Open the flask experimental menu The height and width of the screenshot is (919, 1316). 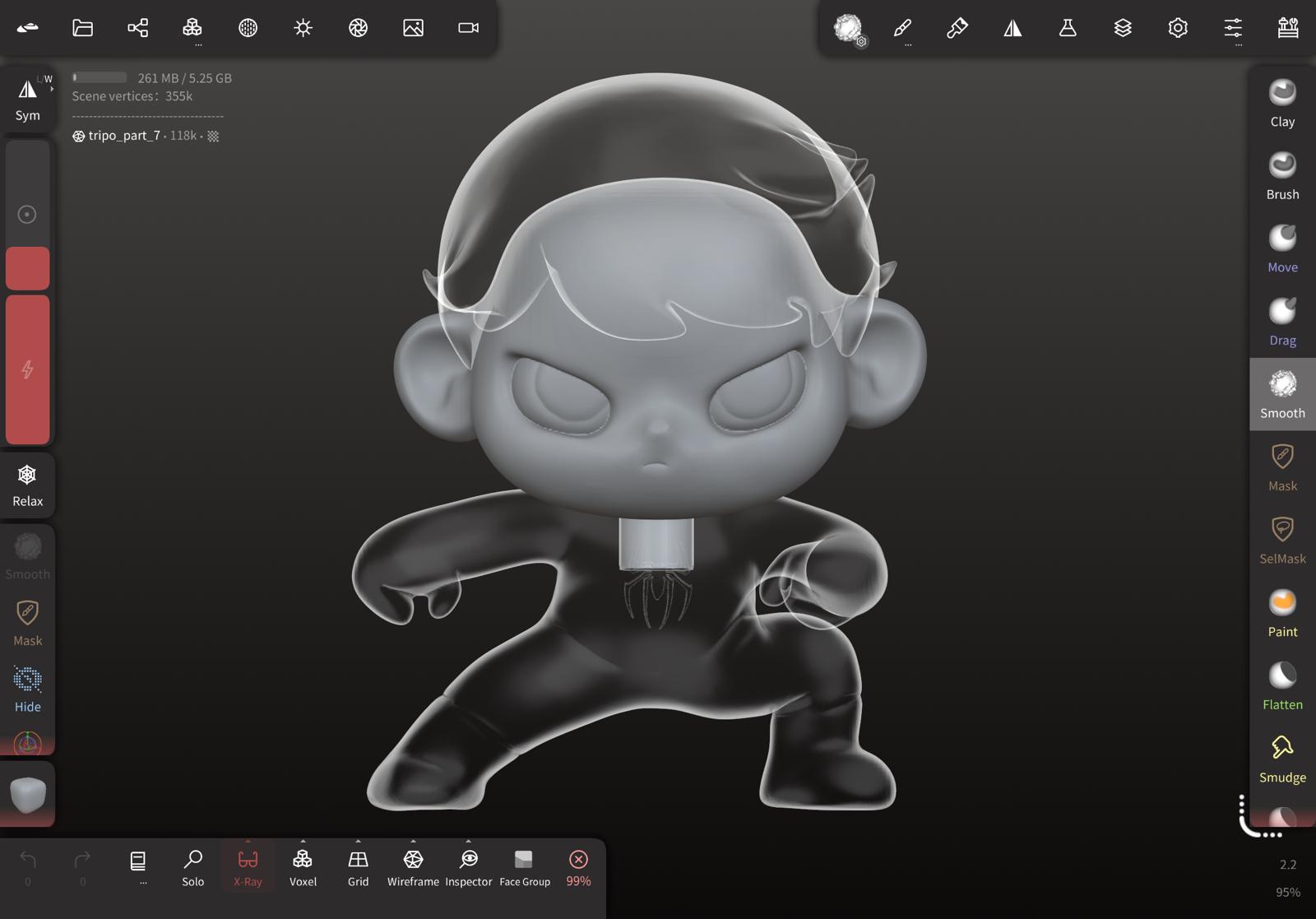pyautogui.click(x=1068, y=28)
